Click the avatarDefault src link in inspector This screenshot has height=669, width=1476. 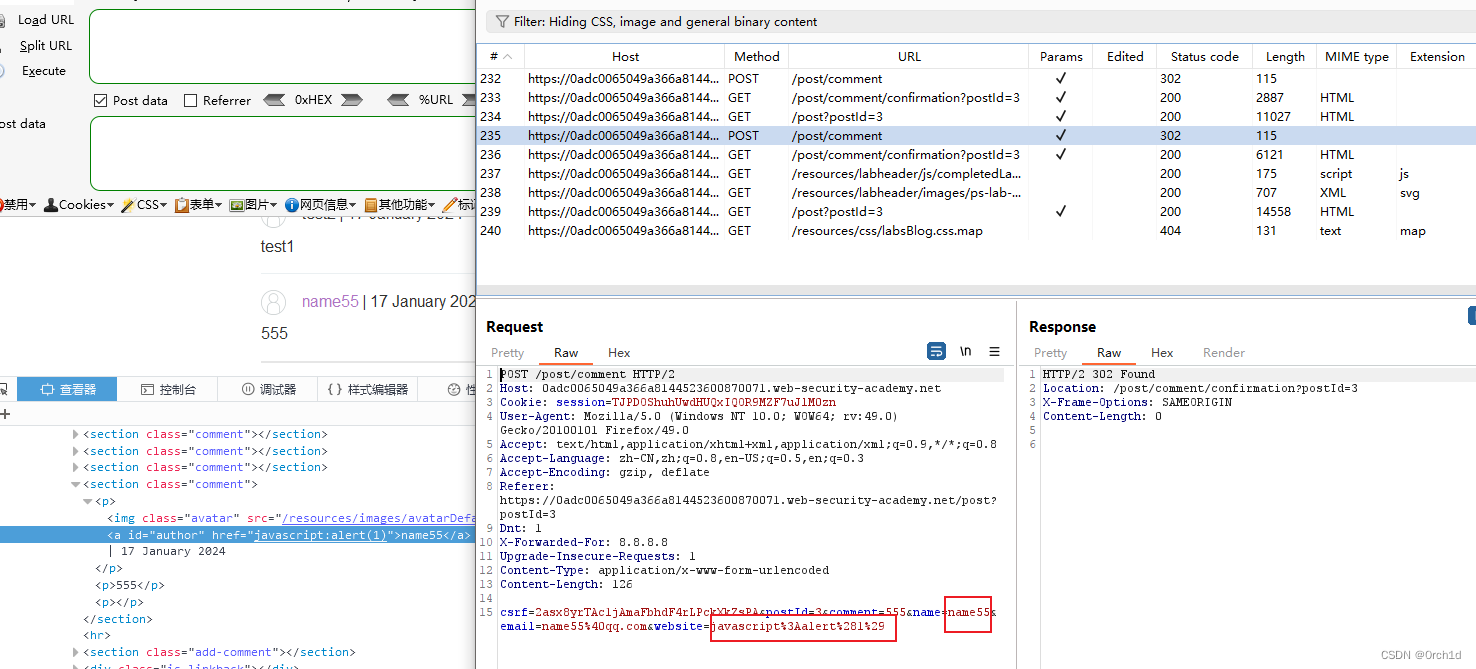click(378, 518)
